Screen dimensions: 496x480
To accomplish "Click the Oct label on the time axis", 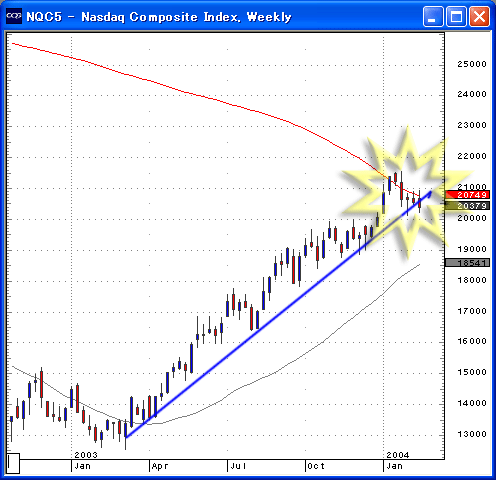I will (x=316, y=466).
